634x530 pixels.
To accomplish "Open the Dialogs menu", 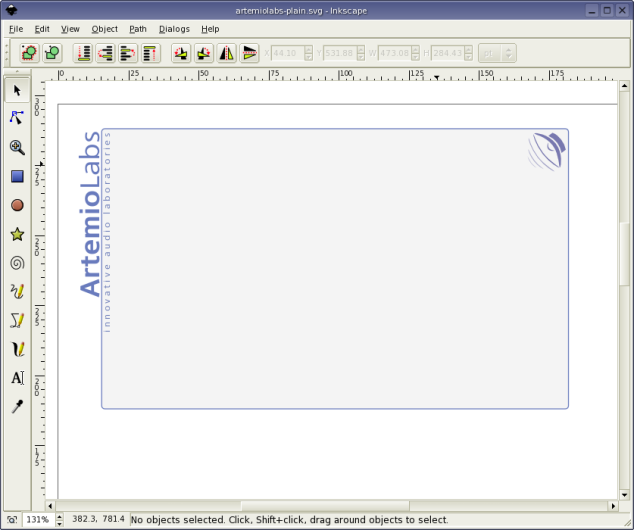I will click(x=174, y=29).
